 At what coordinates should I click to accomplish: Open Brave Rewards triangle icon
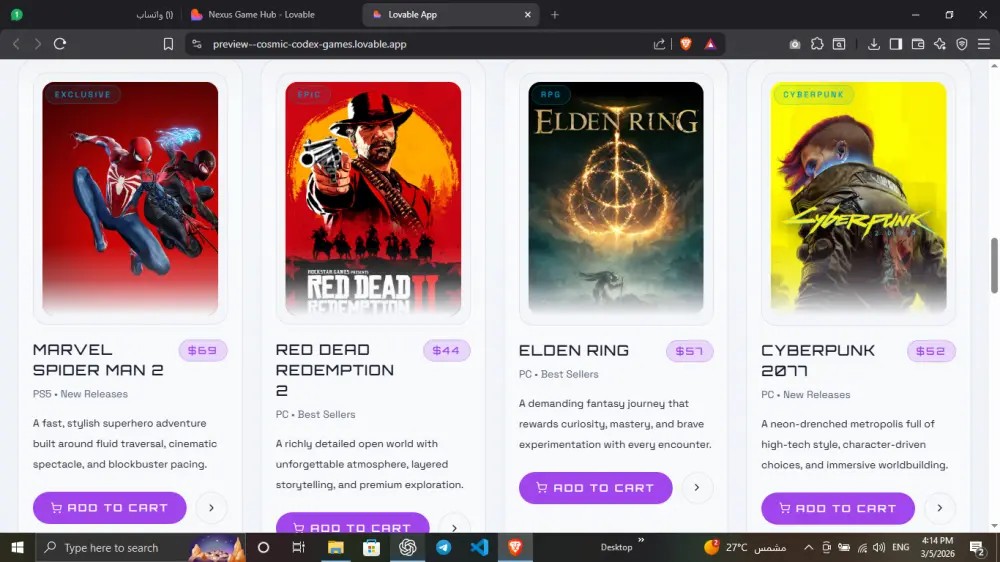tap(710, 44)
